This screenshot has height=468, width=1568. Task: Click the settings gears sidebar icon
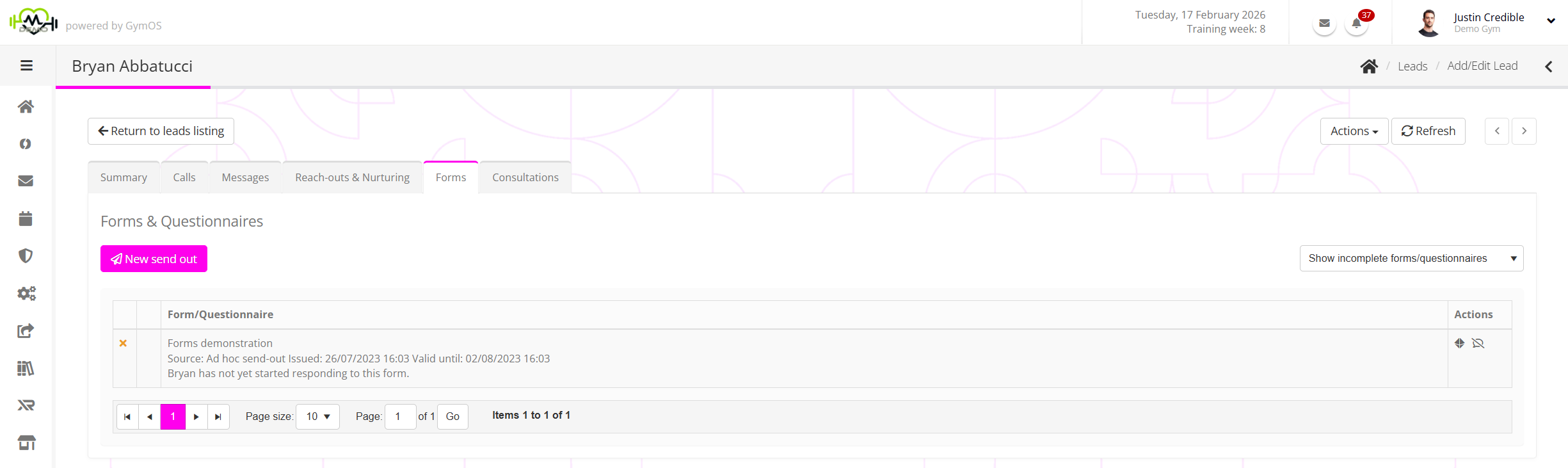pos(26,293)
